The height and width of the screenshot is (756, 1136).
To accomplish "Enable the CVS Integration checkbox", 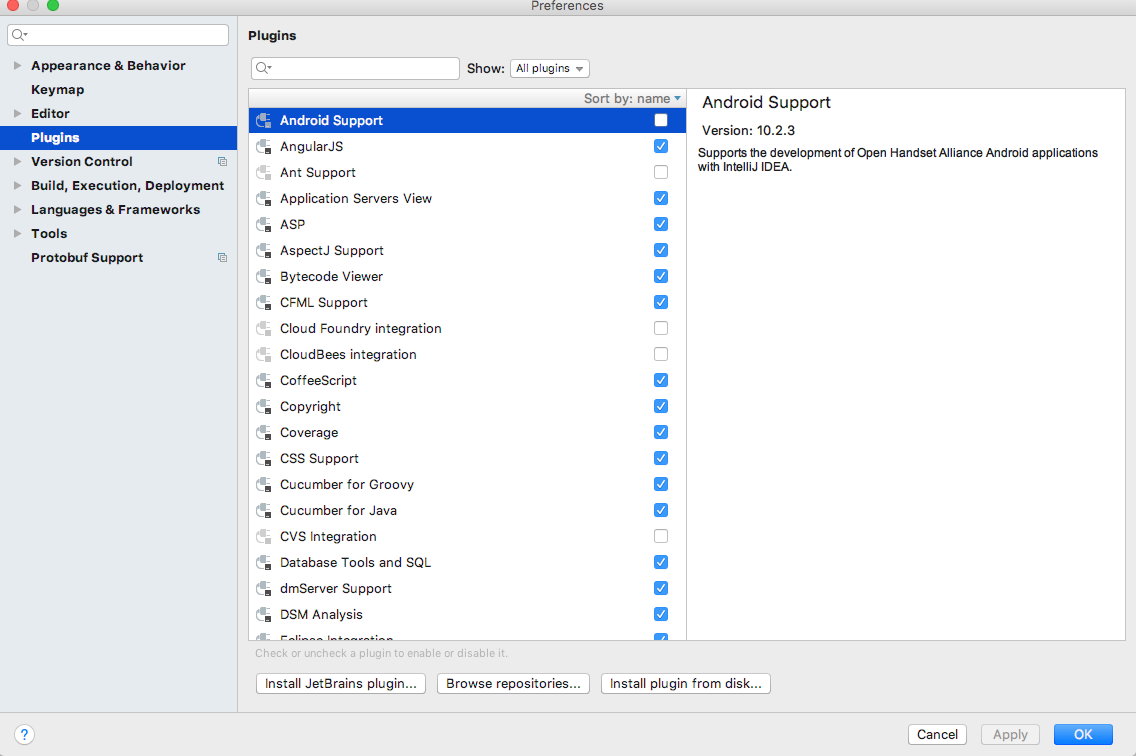I will 661,536.
